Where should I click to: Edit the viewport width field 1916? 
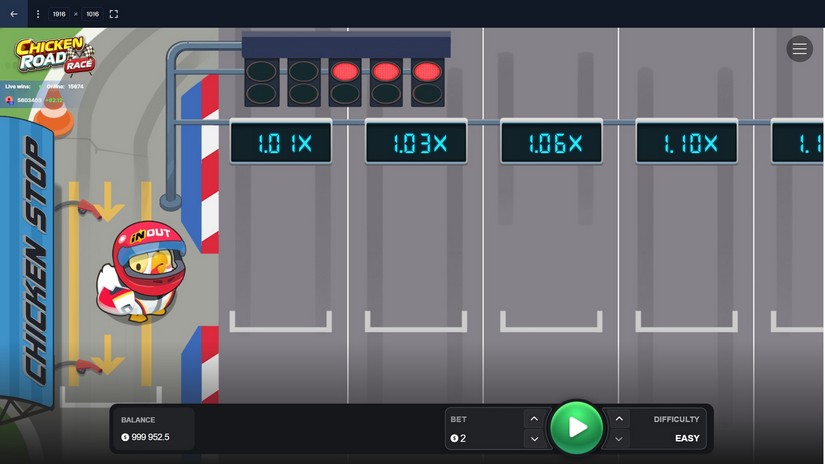click(59, 14)
